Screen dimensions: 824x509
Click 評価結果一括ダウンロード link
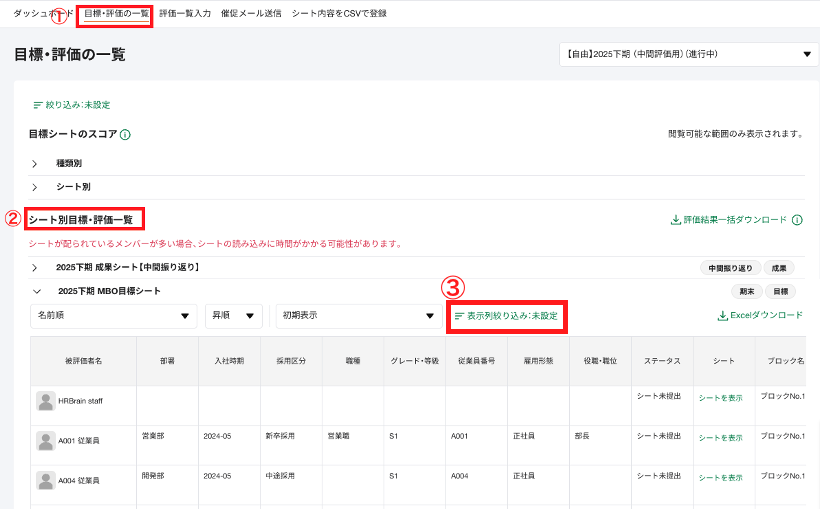coord(729,220)
